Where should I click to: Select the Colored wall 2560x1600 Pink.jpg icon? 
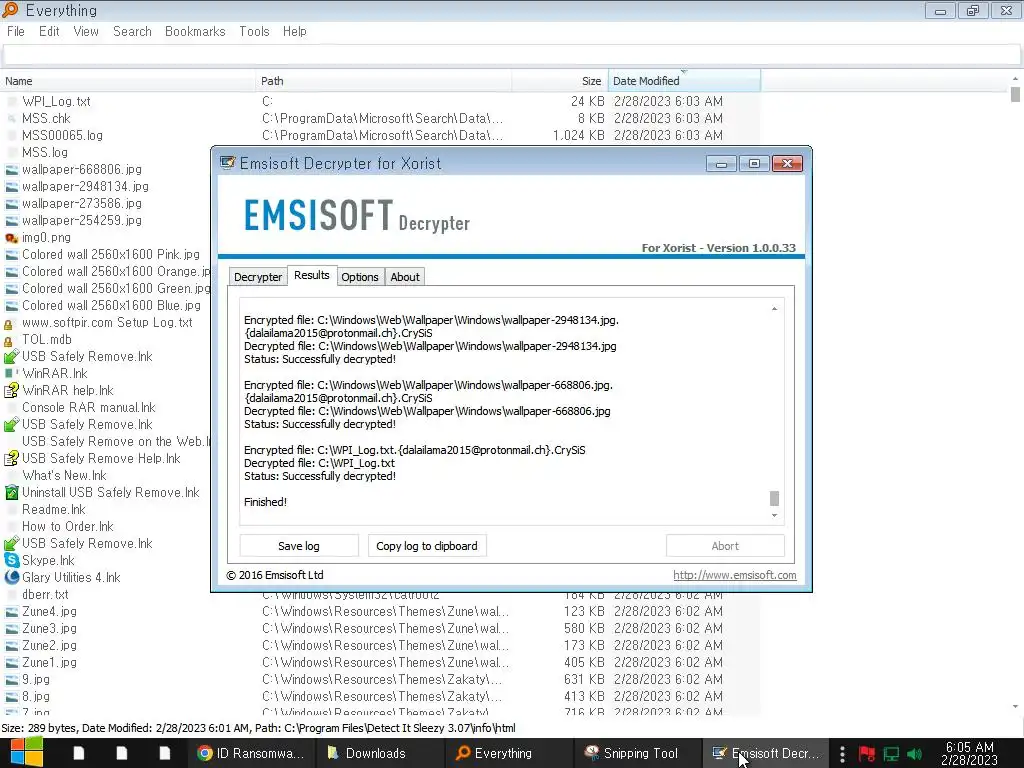click(x=11, y=255)
